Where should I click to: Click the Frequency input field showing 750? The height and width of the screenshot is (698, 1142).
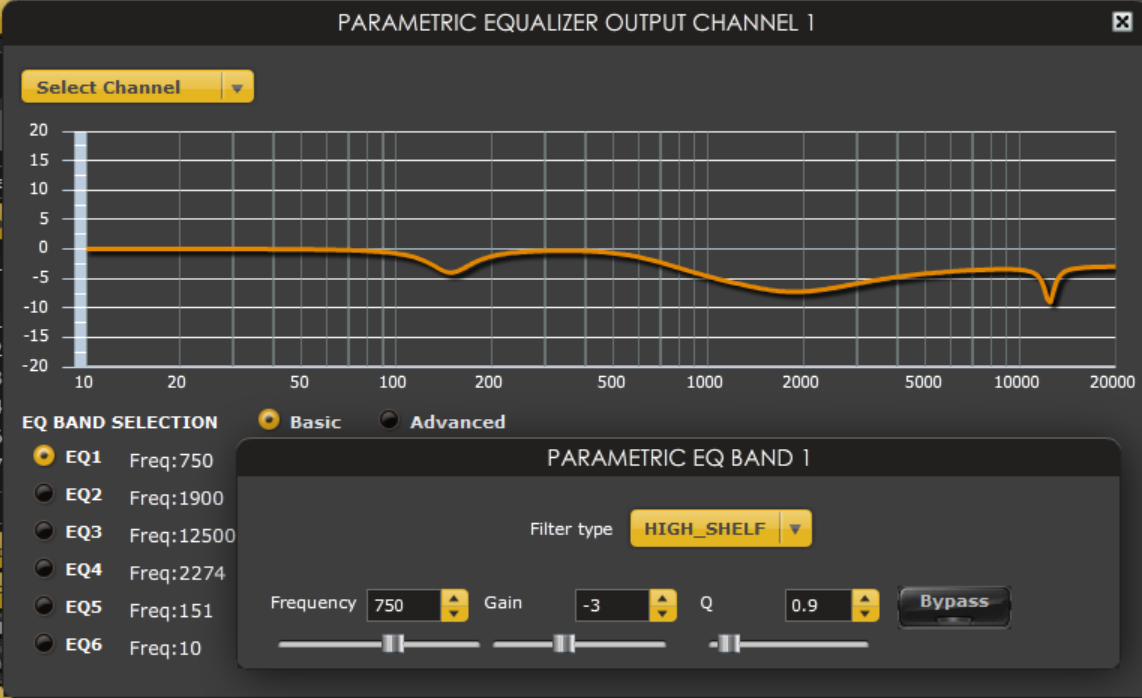click(404, 605)
